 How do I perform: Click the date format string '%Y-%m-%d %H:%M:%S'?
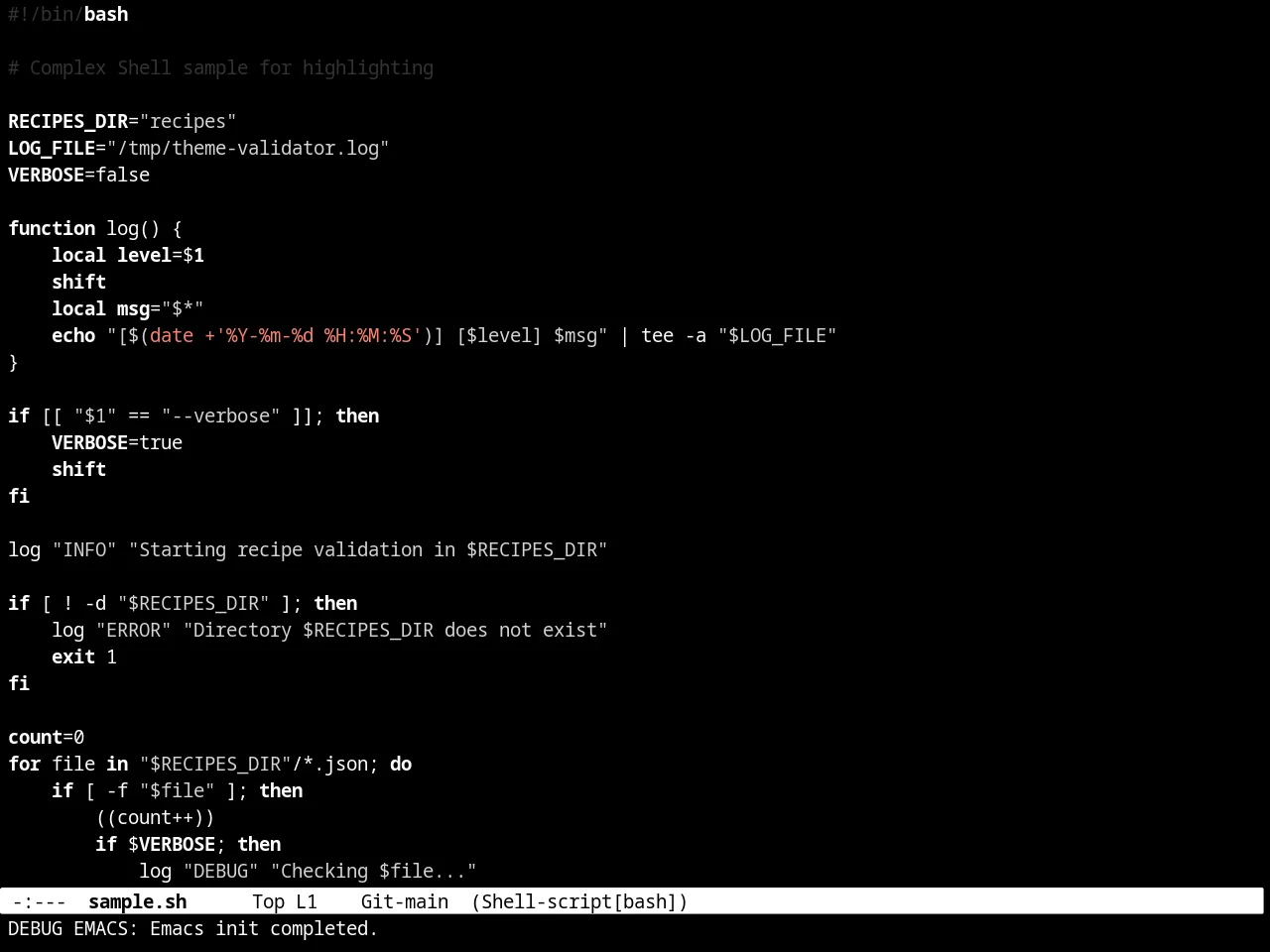[318, 335]
